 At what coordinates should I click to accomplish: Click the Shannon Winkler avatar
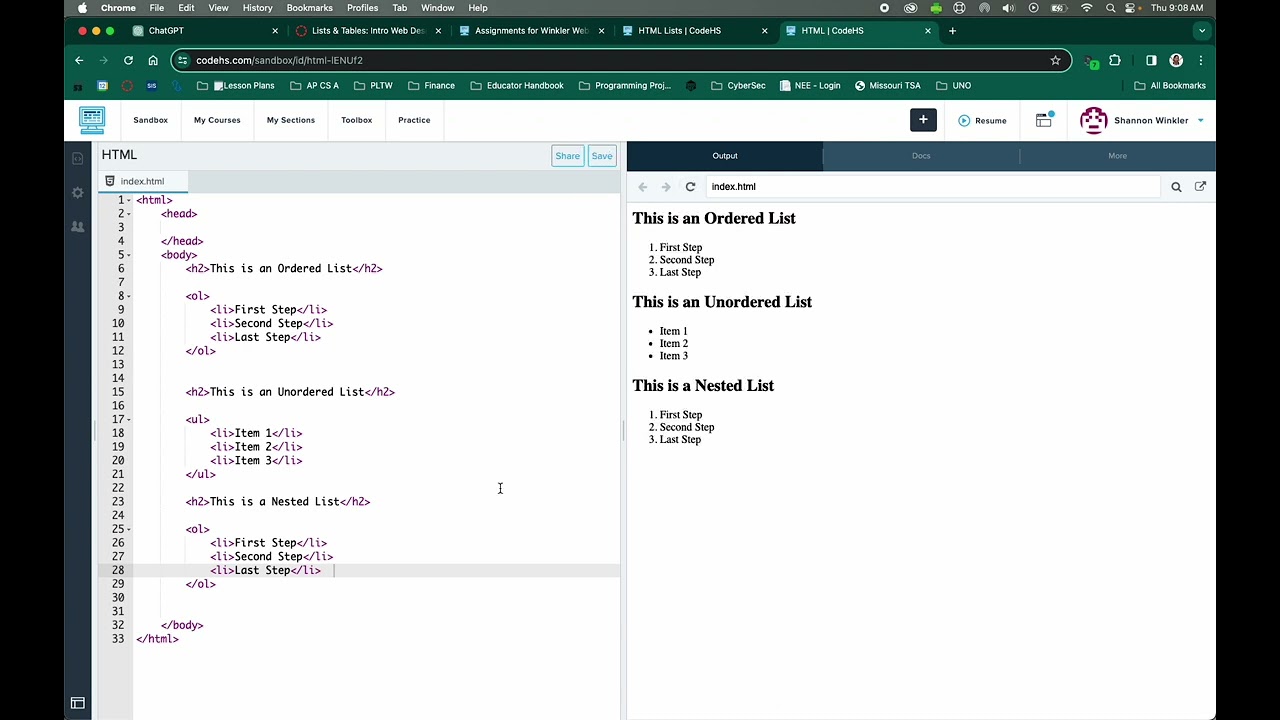(1094, 120)
